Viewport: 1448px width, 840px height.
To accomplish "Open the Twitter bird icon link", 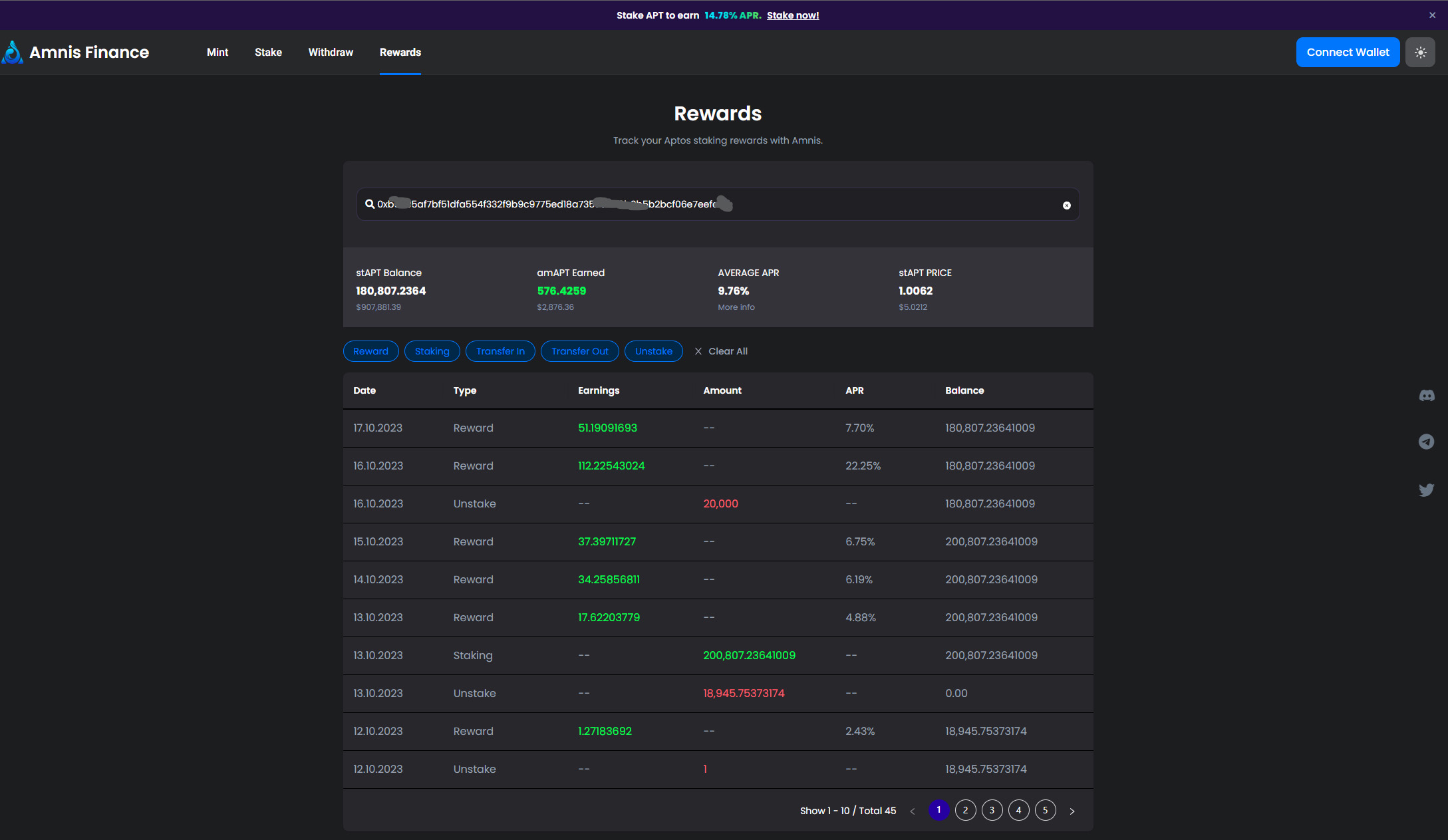I will tap(1426, 490).
